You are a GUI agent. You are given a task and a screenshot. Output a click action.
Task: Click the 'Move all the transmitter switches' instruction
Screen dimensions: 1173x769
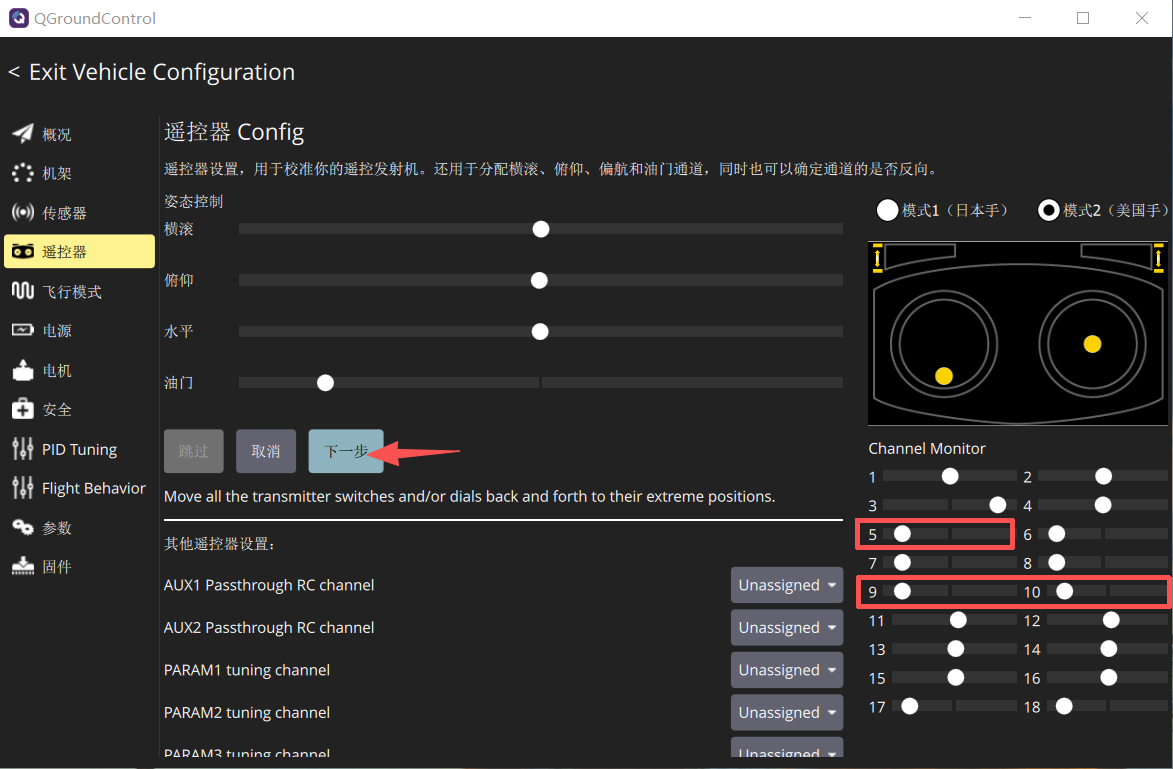(470, 497)
